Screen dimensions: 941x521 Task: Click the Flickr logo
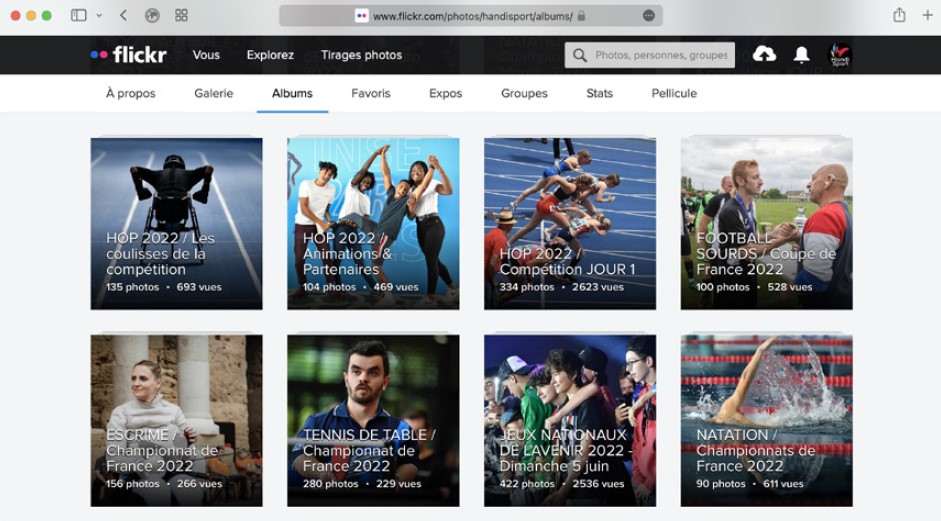click(128, 55)
